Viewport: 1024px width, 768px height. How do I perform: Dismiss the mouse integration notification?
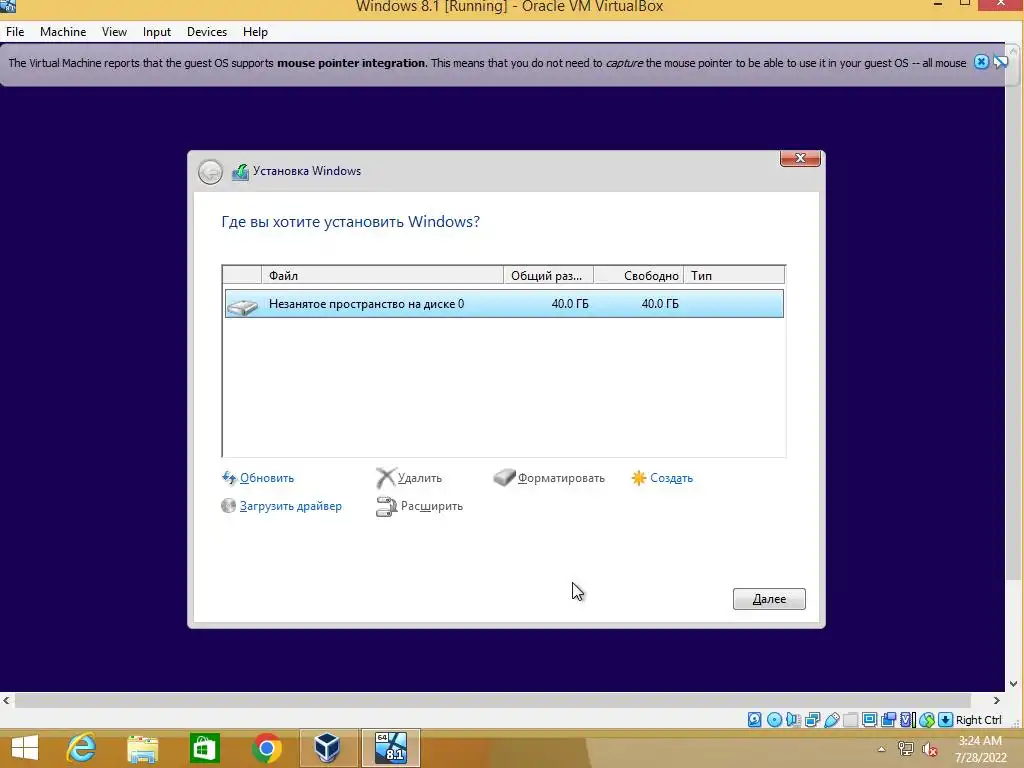981,62
